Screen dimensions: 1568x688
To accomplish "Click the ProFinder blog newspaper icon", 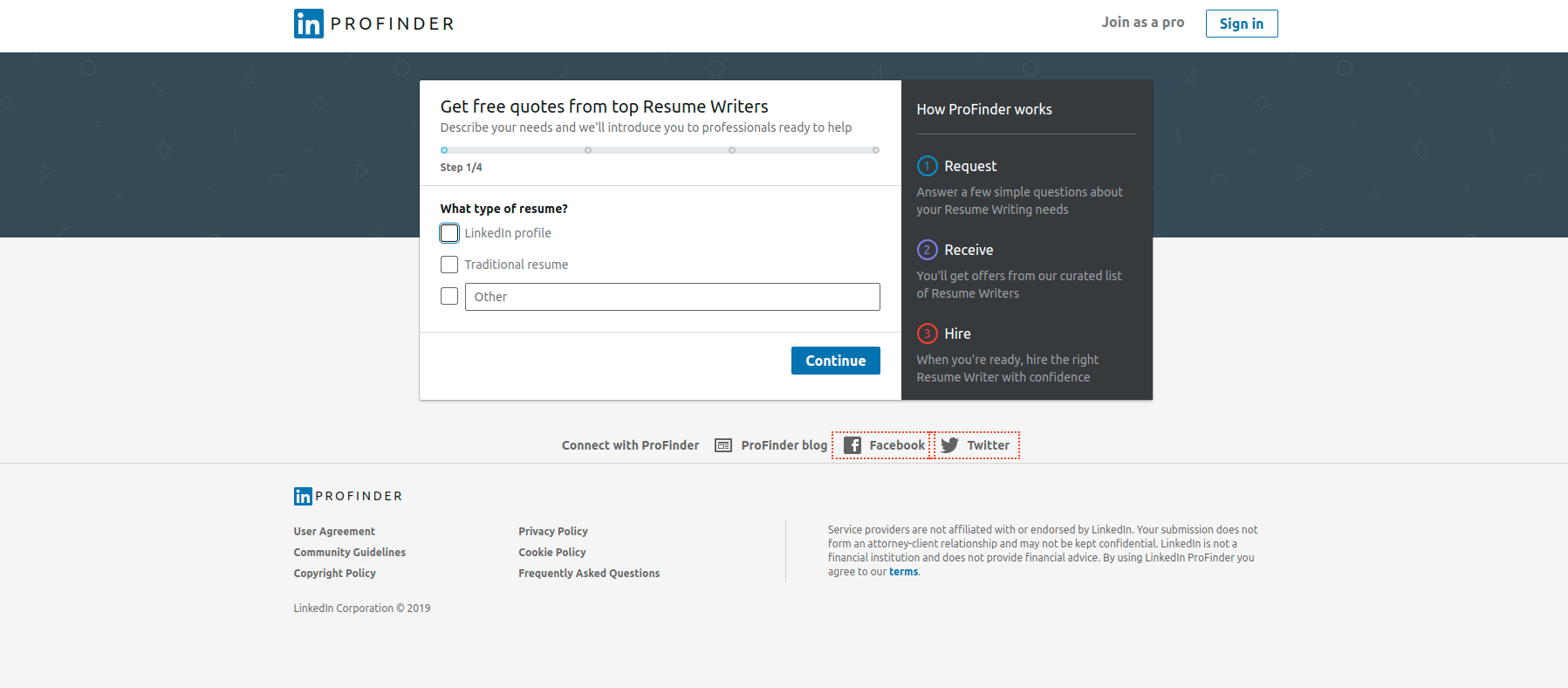I will [x=723, y=445].
